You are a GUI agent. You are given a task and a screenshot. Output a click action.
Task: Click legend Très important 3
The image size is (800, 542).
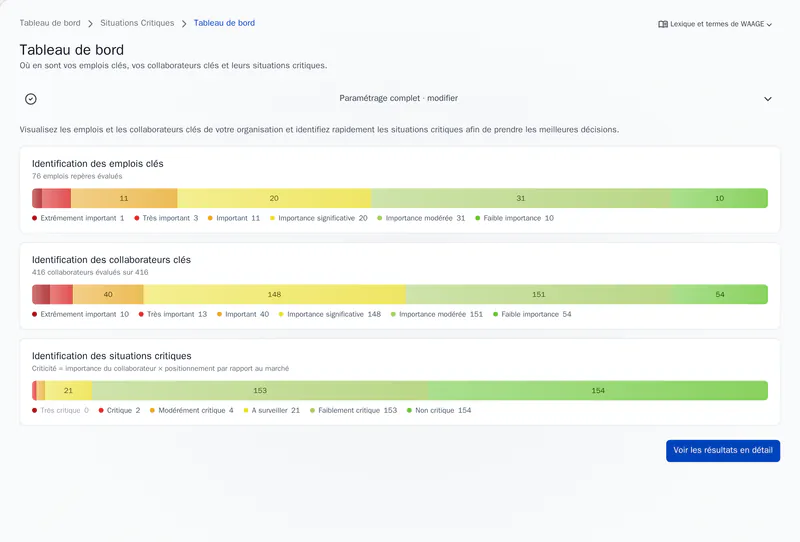[x=166, y=218]
